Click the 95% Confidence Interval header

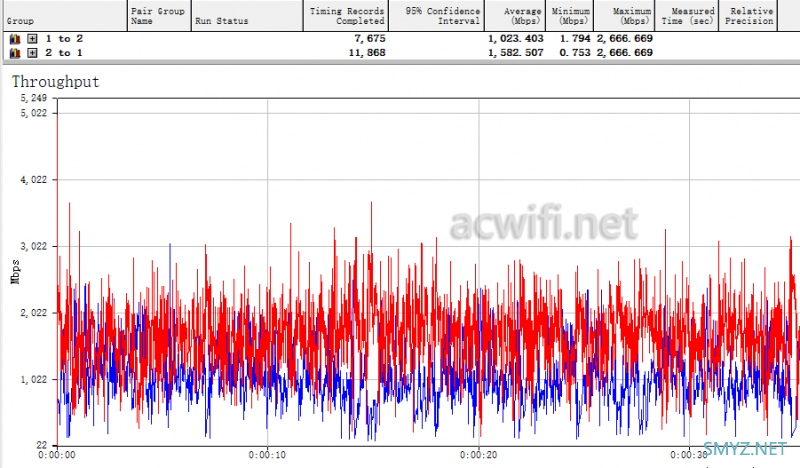[x=441, y=15]
